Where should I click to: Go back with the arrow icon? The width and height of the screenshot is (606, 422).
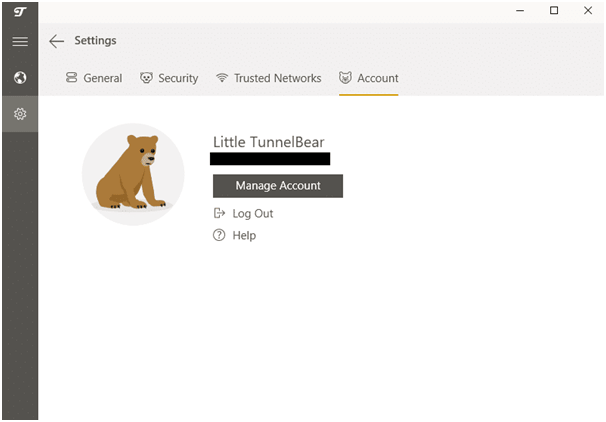[x=56, y=41]
